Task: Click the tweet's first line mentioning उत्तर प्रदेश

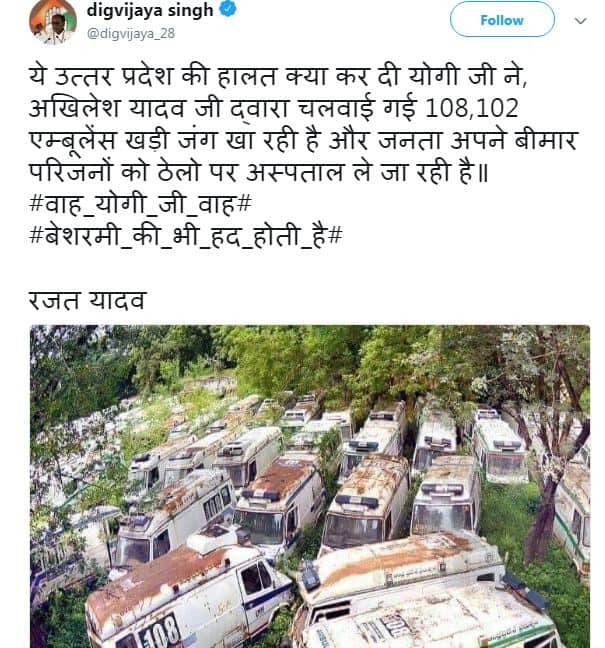Action: (278, 77)
